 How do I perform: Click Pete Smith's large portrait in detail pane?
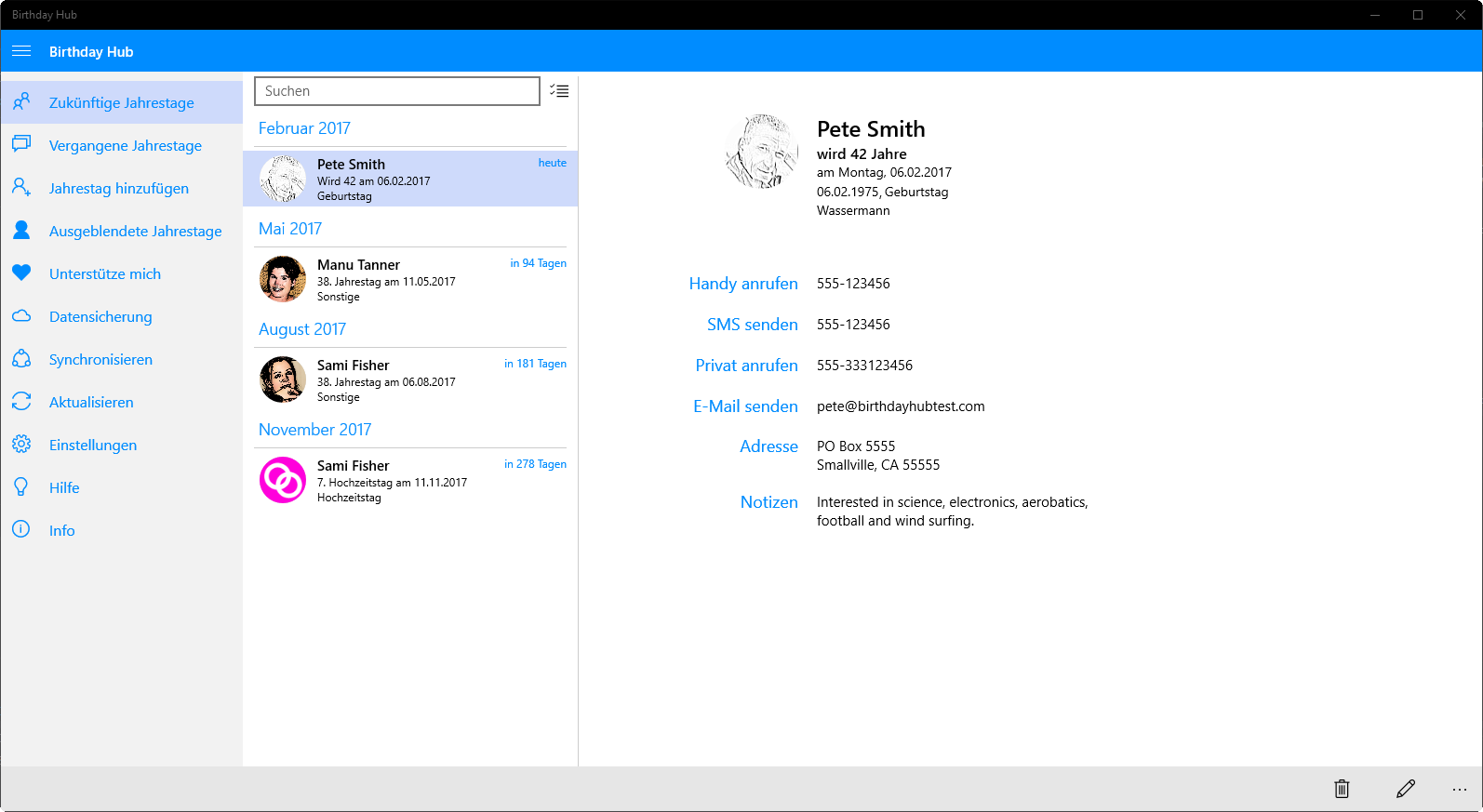pos(762,152)
